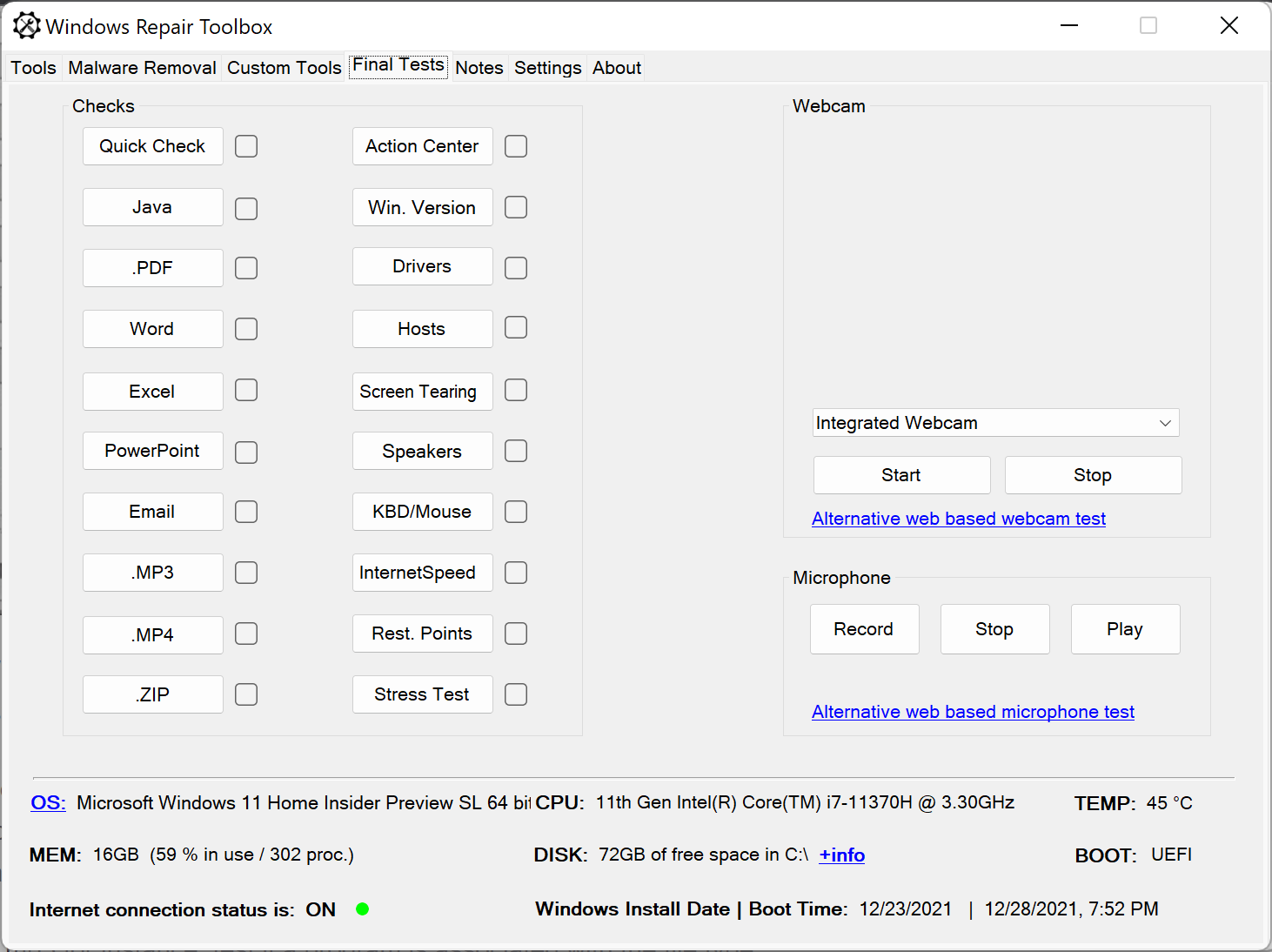Switch to the Malware Removal tab
Screen dimensions: 1272x952
143,68
